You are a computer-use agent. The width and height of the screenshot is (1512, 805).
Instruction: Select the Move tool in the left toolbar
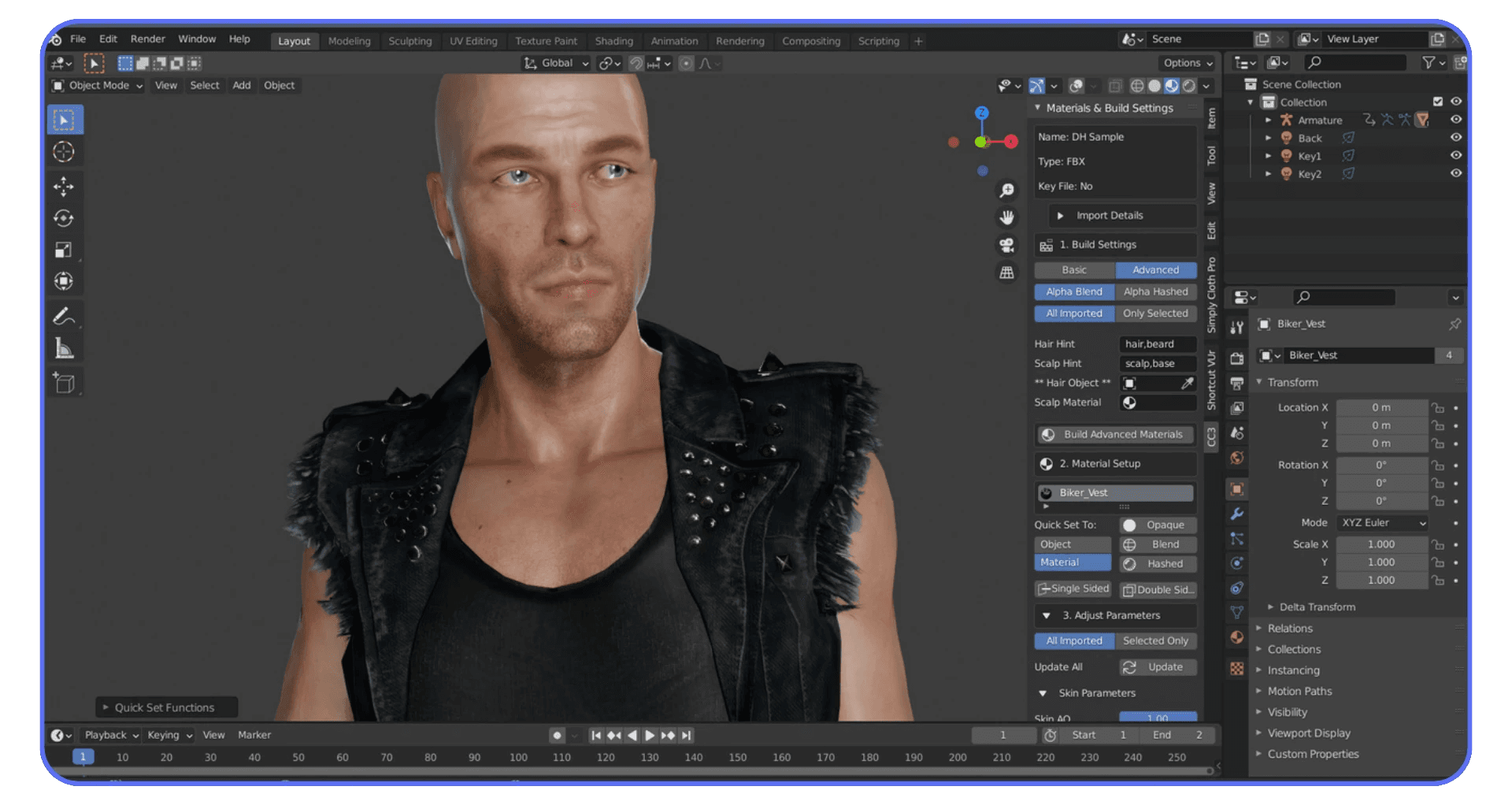click(65, 187)
